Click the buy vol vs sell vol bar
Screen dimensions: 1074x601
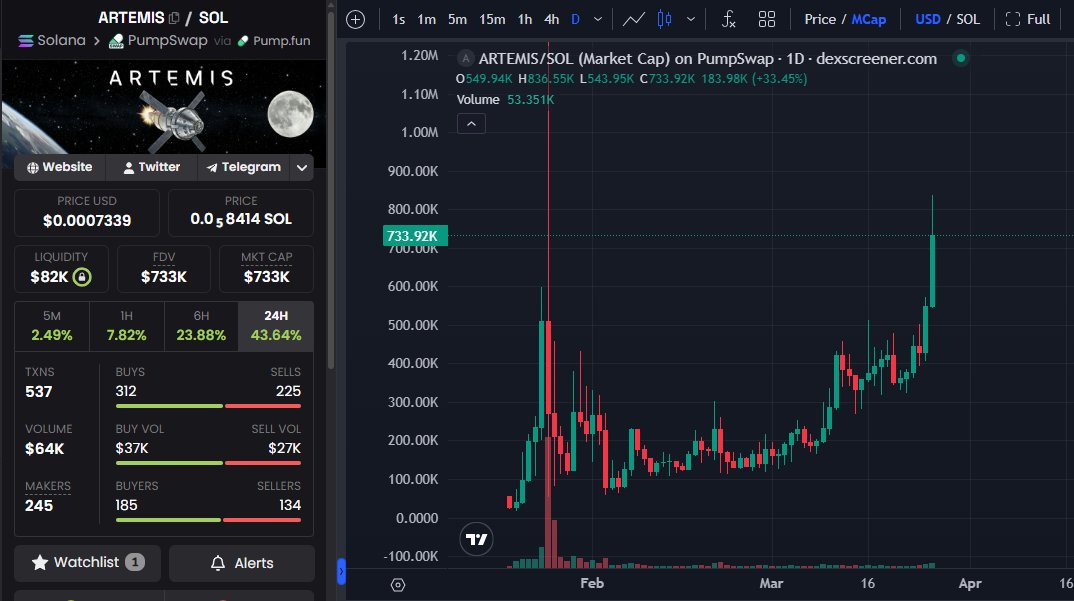208,463
